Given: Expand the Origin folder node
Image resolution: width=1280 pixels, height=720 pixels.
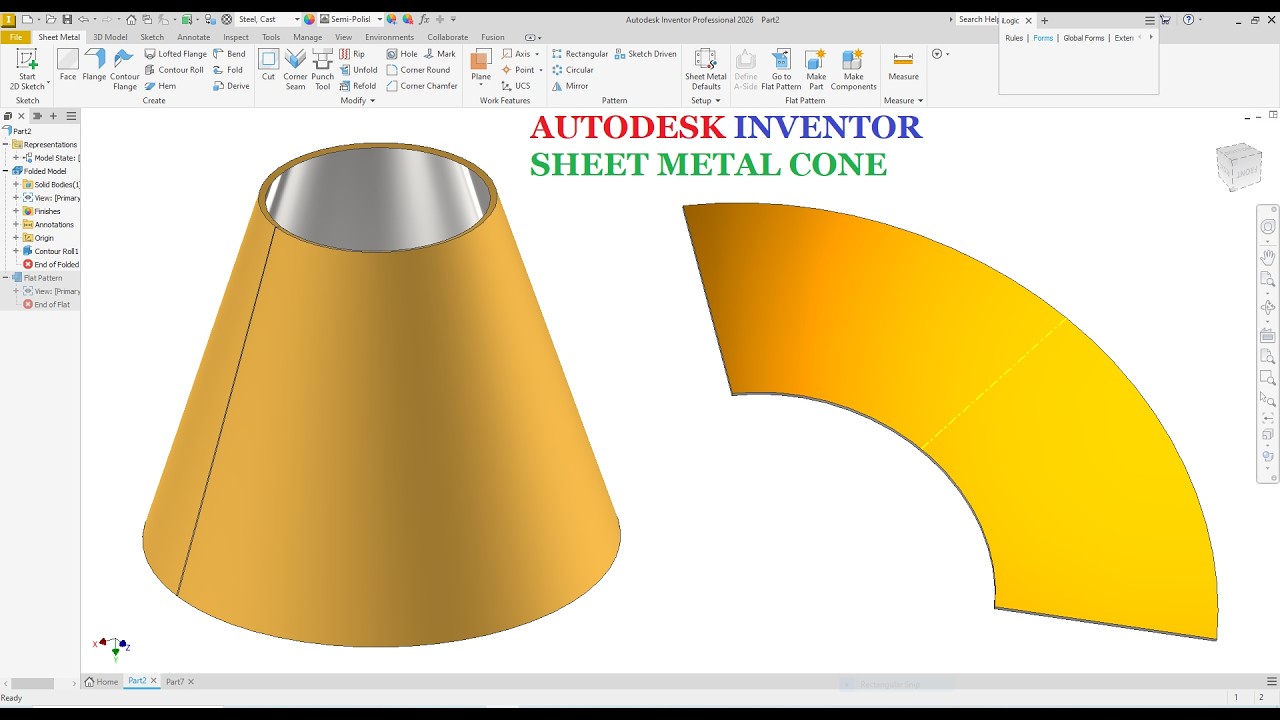Looking at the screenshot, I should (16, 238).
